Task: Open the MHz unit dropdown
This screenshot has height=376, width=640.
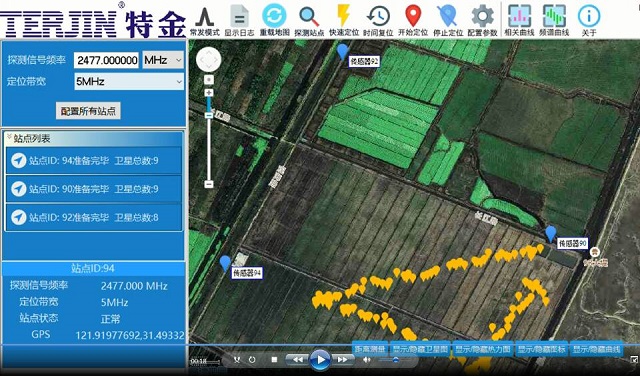Action: (x=163, y=60)
